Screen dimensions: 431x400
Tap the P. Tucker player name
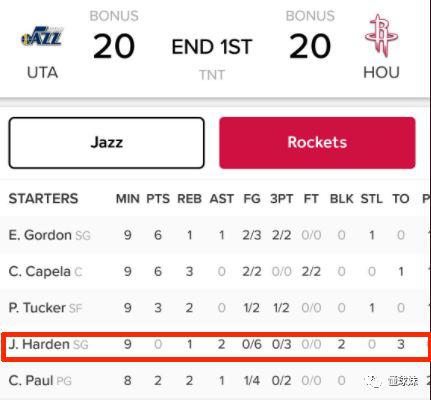click(37, 308)
